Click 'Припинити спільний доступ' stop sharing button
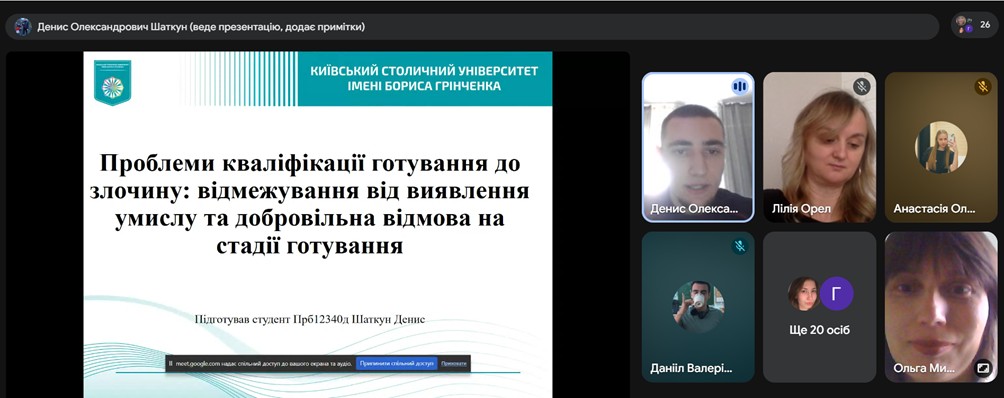The image size is (1004, 398). pyautogui.click(x=396, y=363)
